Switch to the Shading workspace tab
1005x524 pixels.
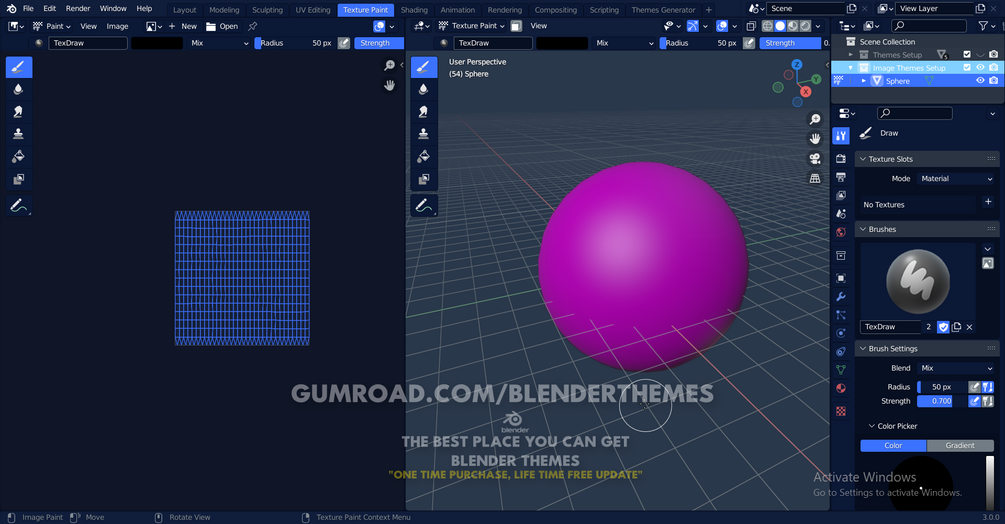414,10
